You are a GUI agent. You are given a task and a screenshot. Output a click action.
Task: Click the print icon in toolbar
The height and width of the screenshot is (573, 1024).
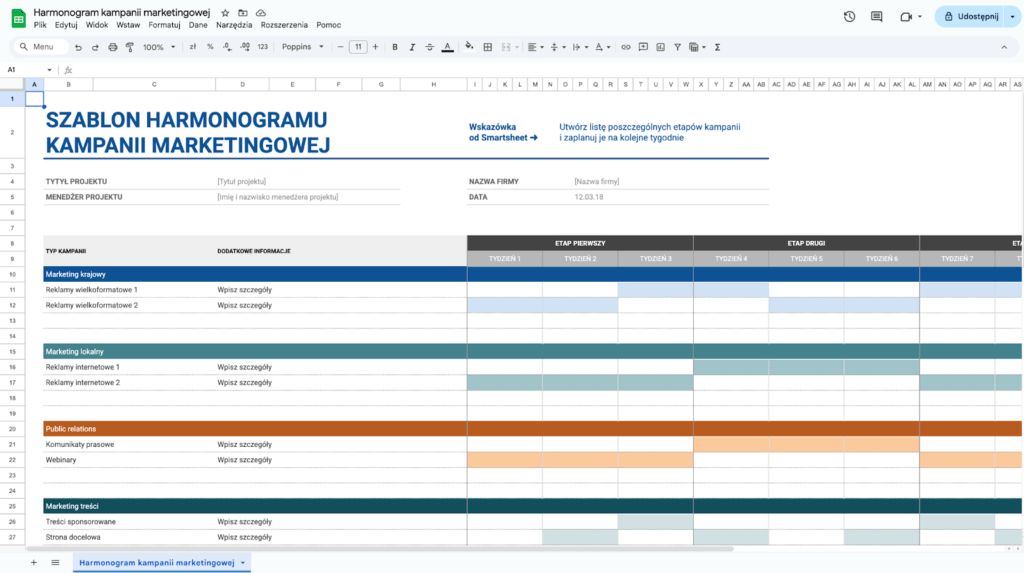pyautogui.click(x=111, y=47)
